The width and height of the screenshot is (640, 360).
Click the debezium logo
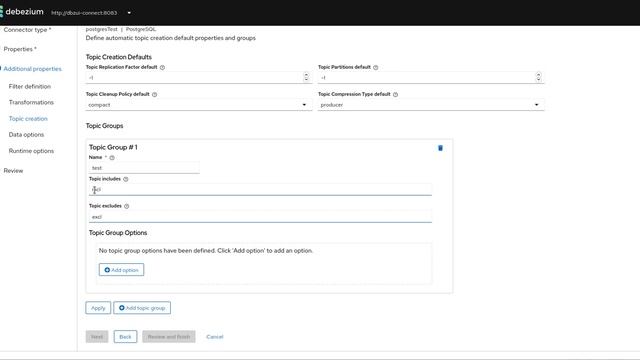coord(22,12)
